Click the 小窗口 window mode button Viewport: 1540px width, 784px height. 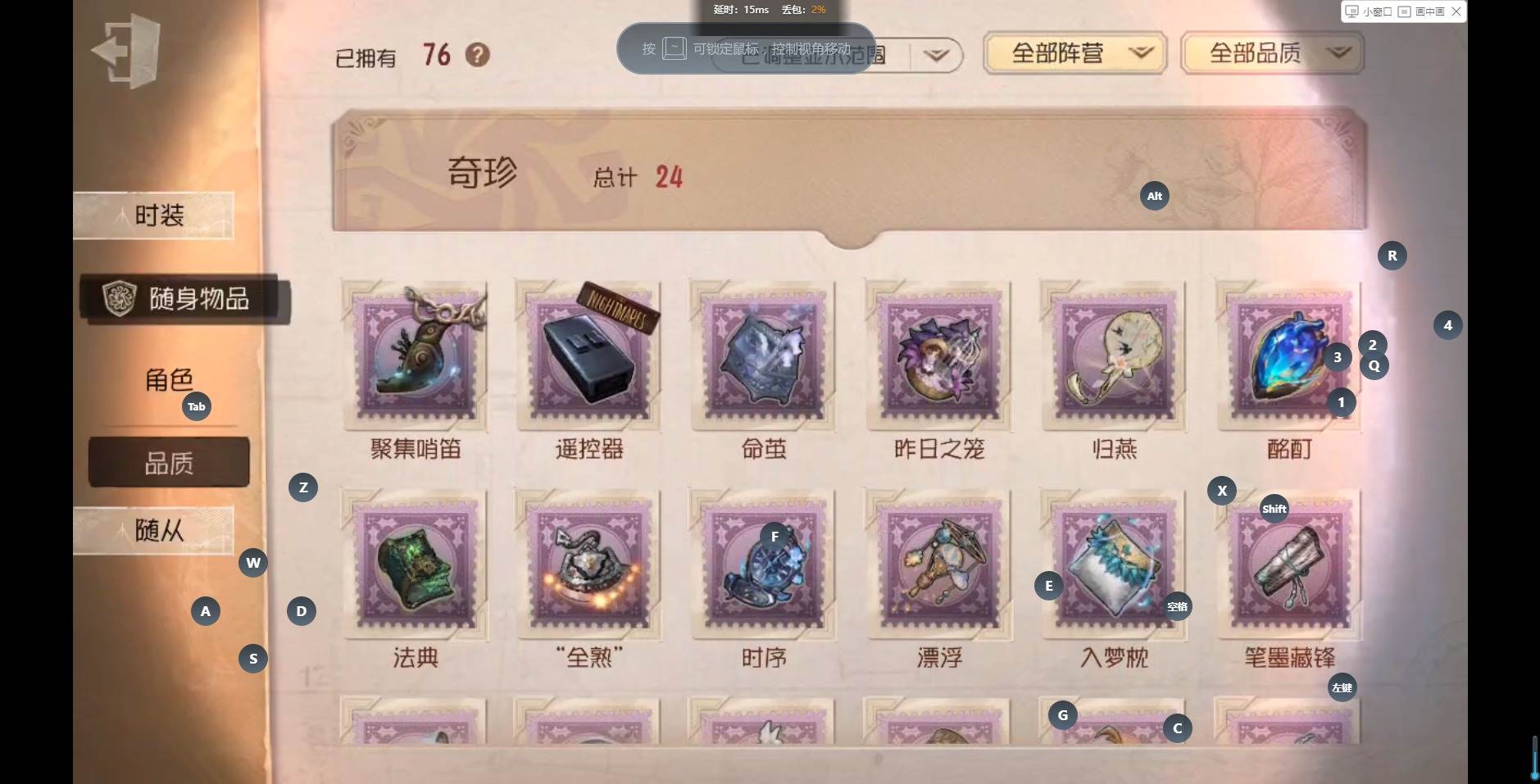click(1369, 11)
